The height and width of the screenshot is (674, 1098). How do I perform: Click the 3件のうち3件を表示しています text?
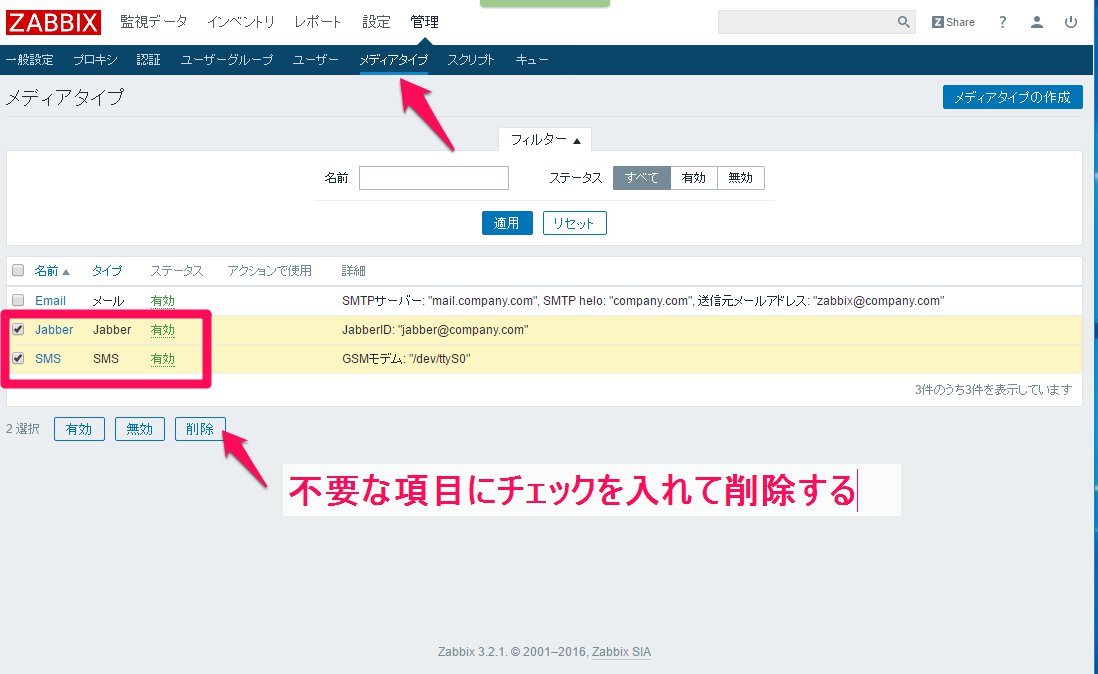(x=993, y=390)
